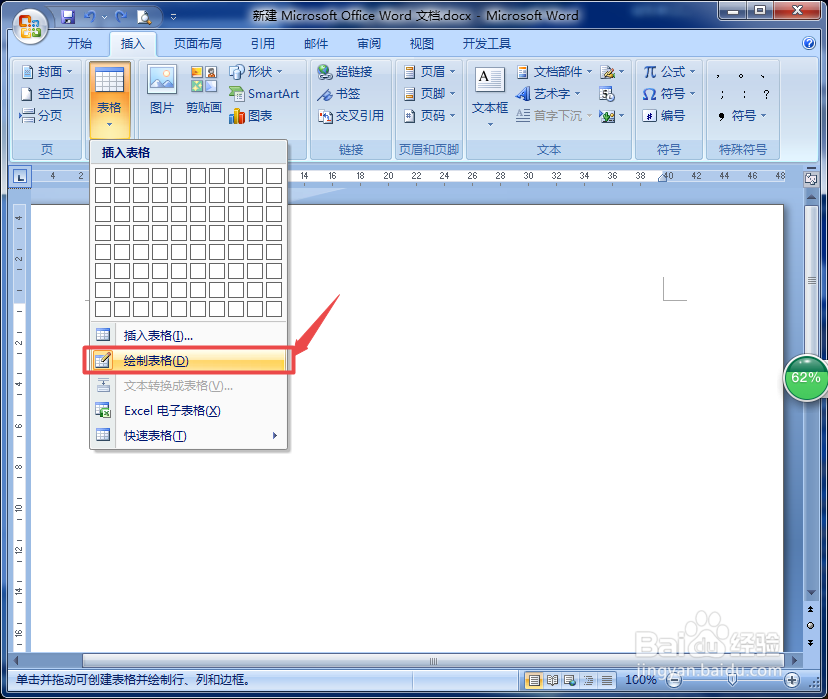The width and height of the screenshot is (828, 699).
Task: Open Word Help question mark icon
Action: point(808,43)
